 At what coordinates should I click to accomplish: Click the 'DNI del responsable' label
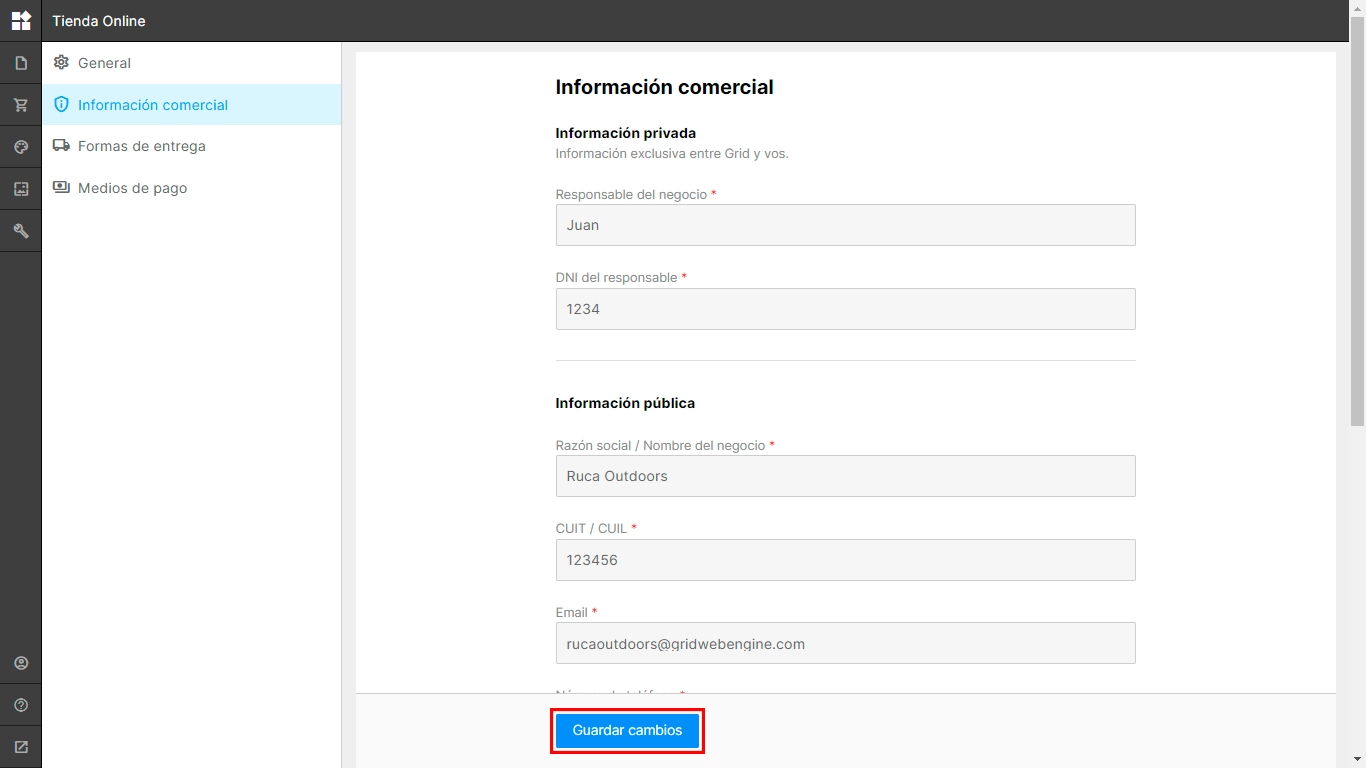coord(616,277)
